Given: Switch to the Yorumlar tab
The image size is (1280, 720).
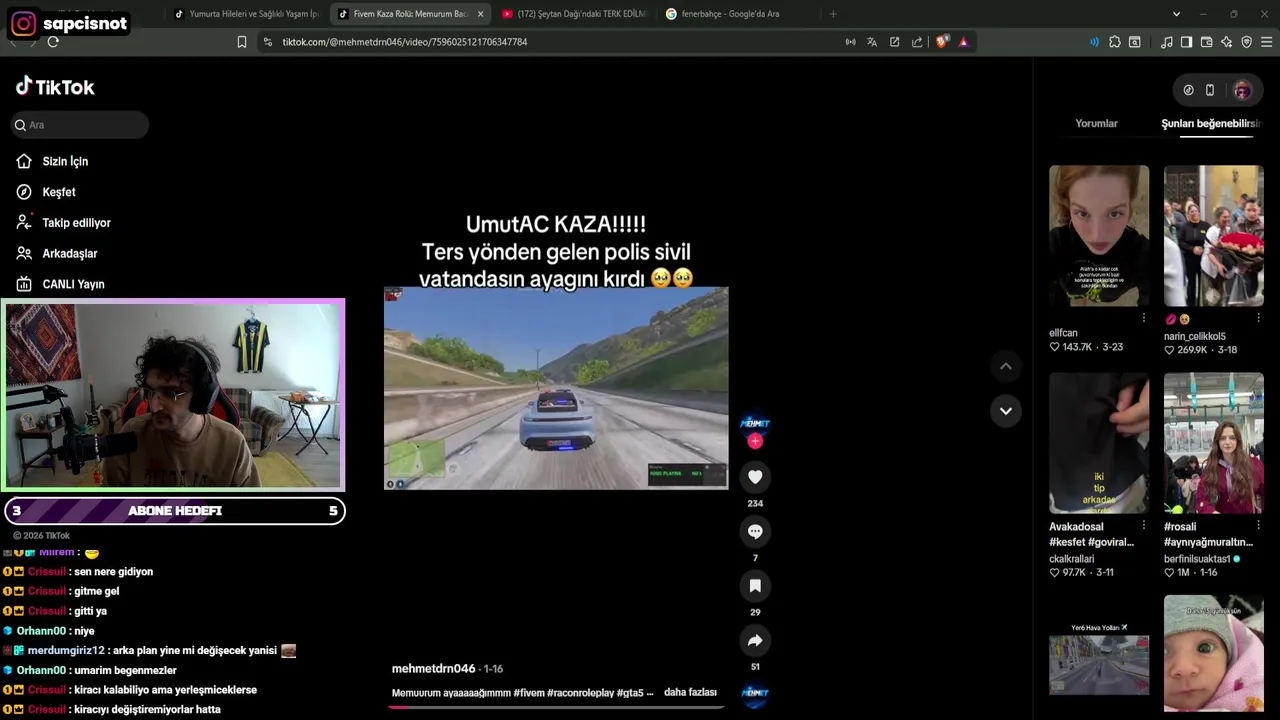Looking at the screenshot, I should (x=1096, y=123).
